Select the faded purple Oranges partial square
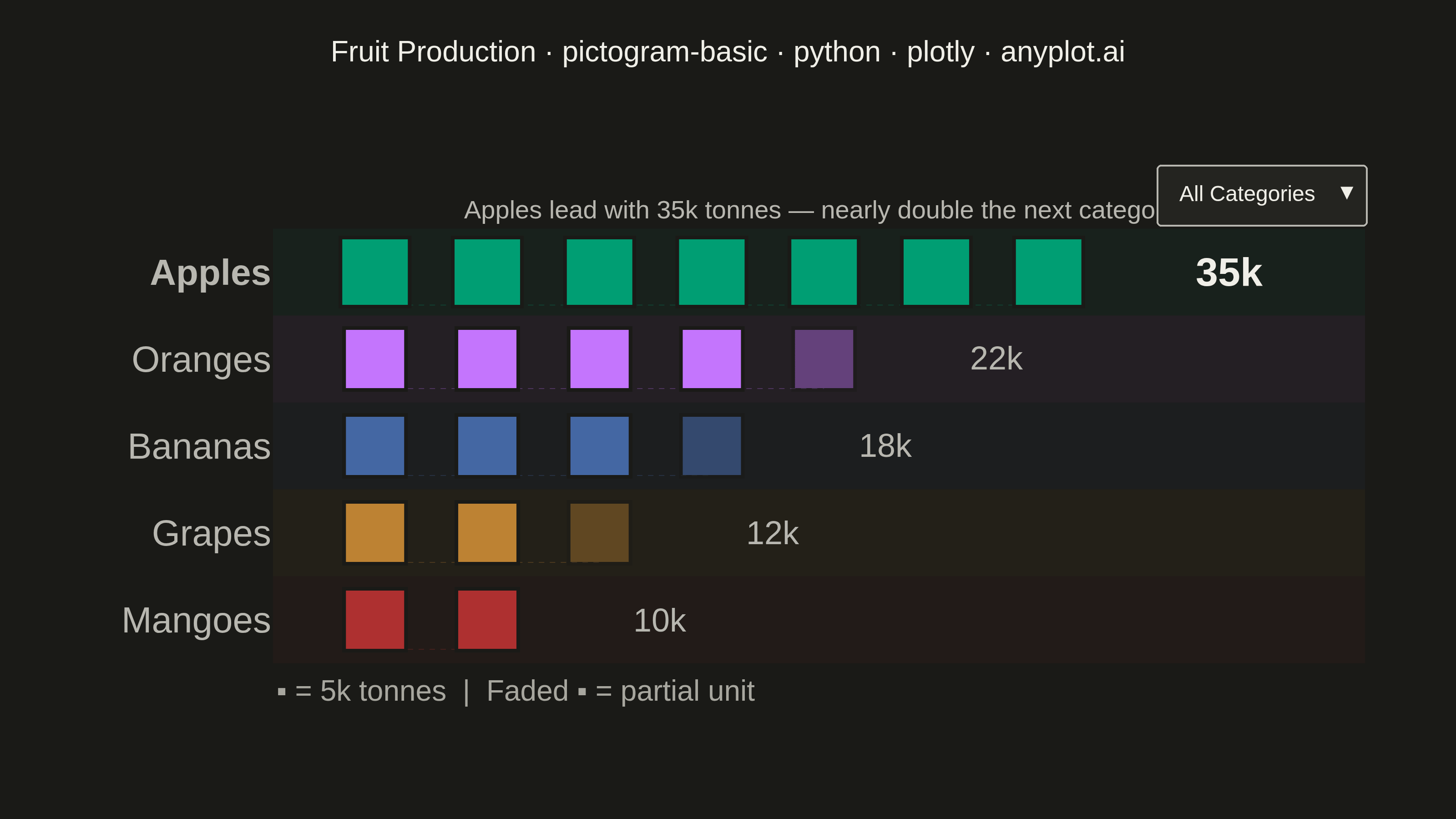1456x819 pixels. pos(824,359)
